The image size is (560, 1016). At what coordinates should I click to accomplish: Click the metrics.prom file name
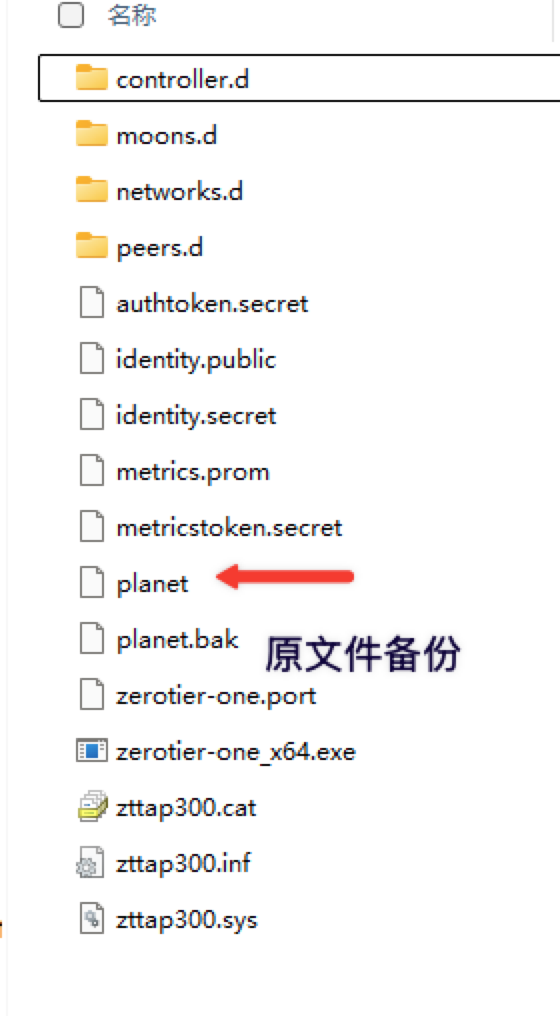[193, 472]
